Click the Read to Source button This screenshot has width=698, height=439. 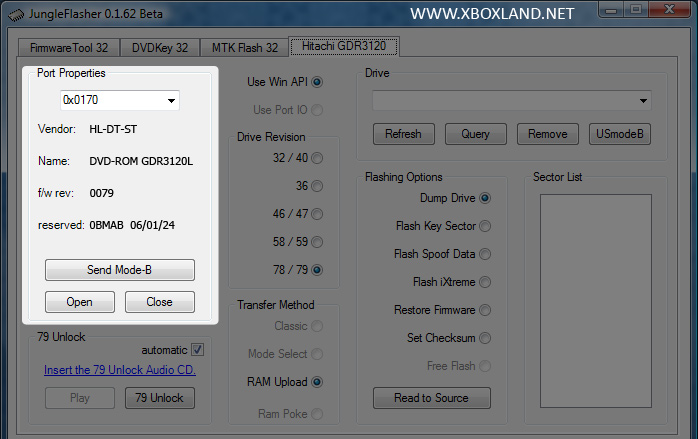(432, 398)
